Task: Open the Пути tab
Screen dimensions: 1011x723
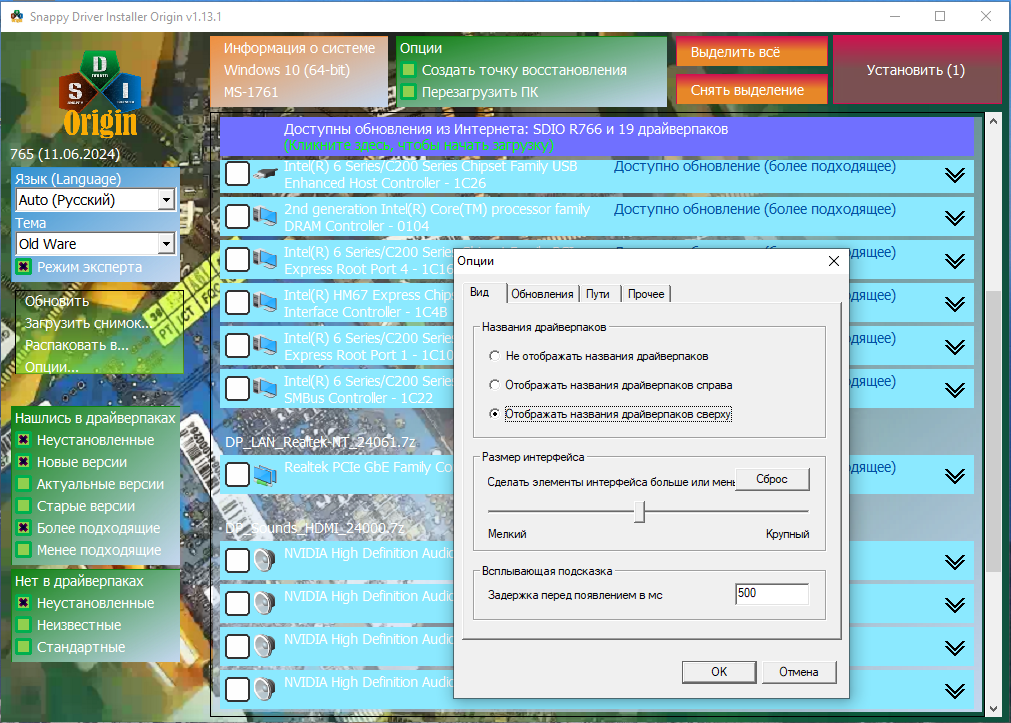Action: tap(598, 294)
